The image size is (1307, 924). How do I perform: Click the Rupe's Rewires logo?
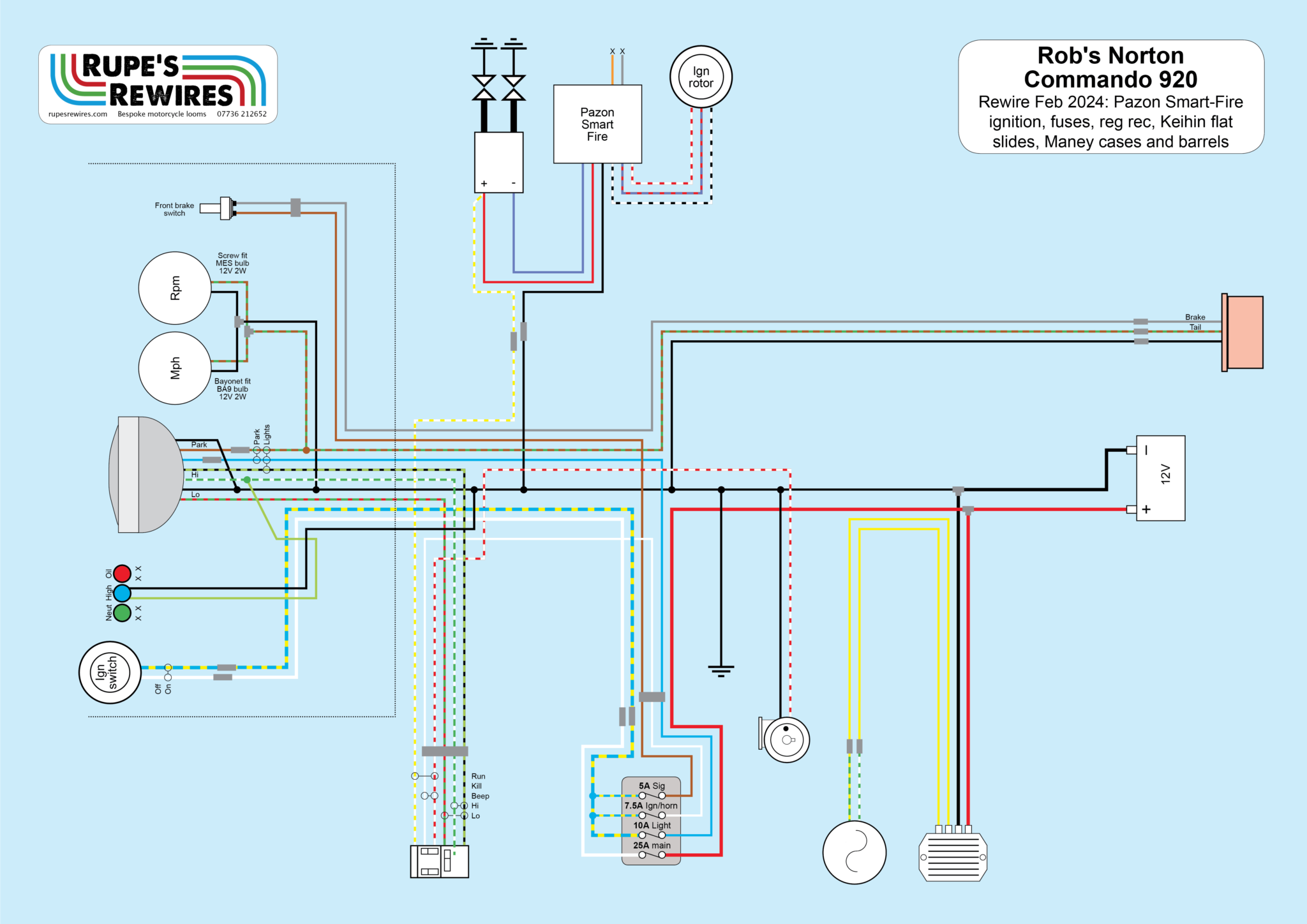click(x=158, y=82)
